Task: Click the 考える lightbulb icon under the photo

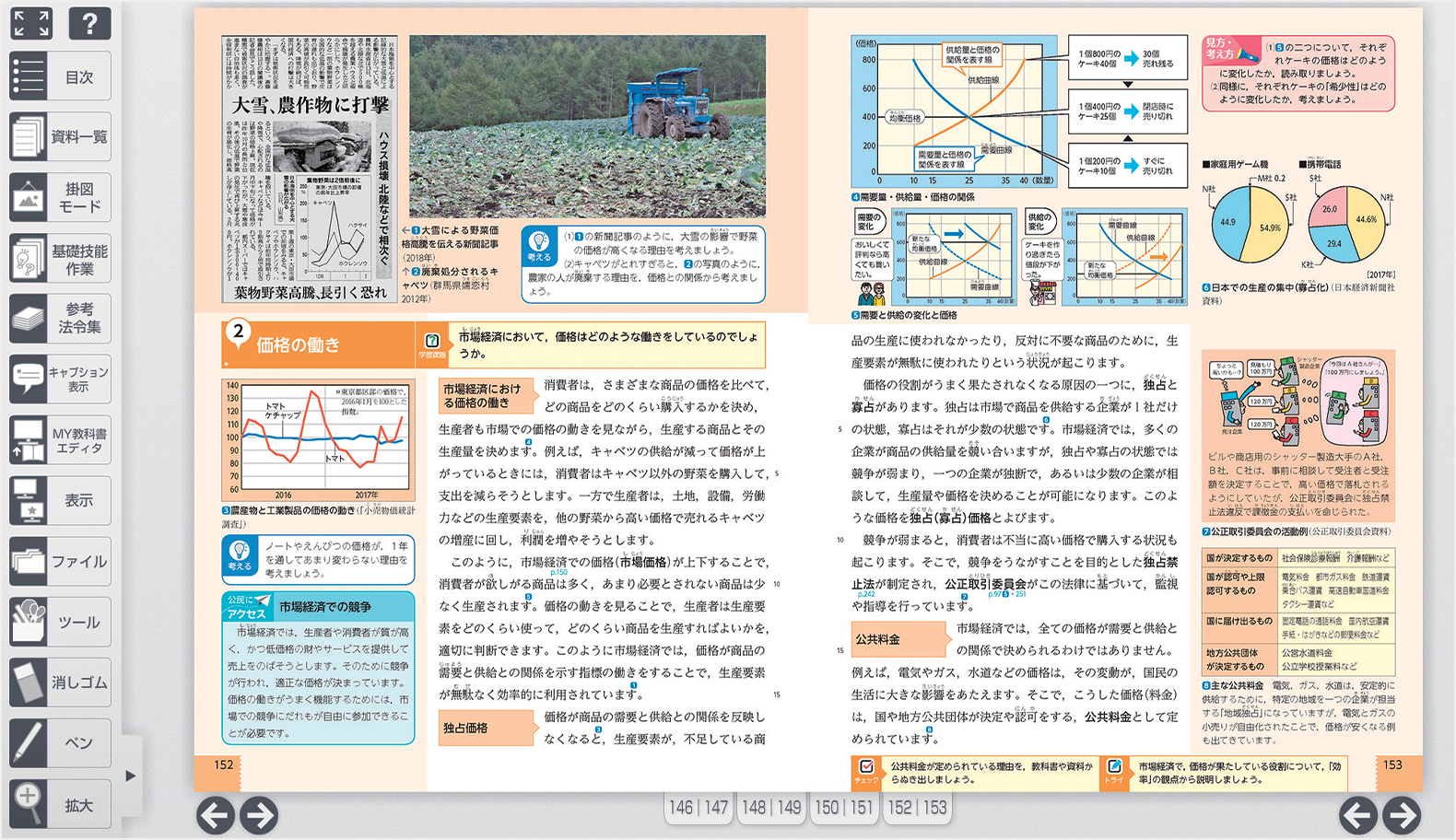Action: click(538, 247)
